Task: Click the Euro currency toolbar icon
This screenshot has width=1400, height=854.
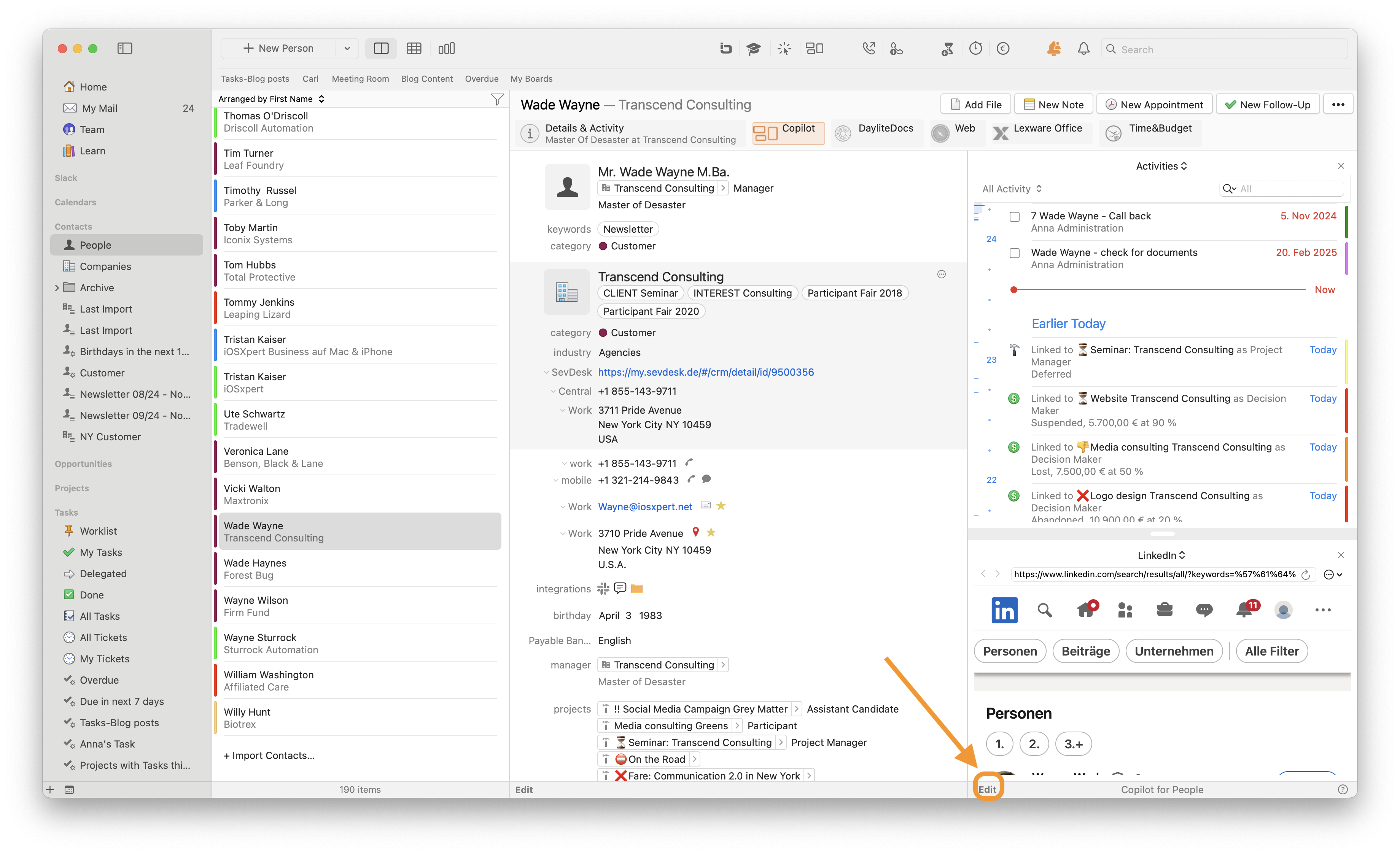Action: [1004, 49]
